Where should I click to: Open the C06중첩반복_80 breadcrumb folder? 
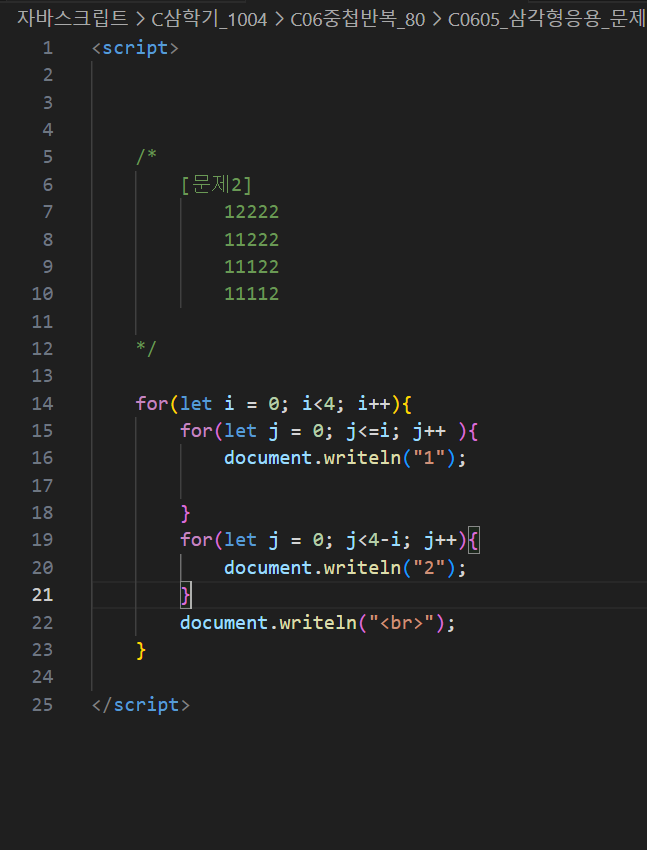(358, 19)
